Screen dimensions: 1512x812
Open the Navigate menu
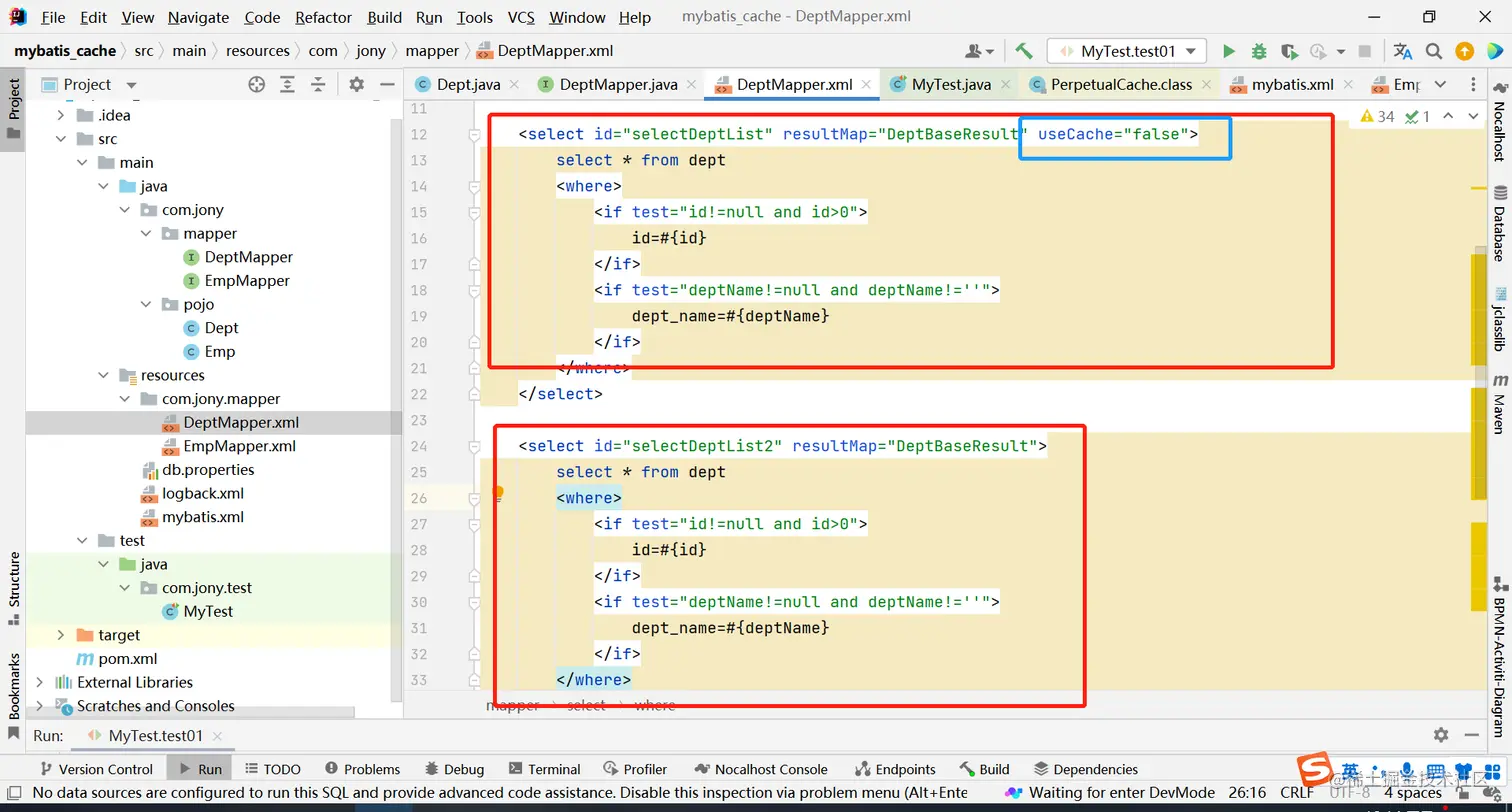(199, 17)
